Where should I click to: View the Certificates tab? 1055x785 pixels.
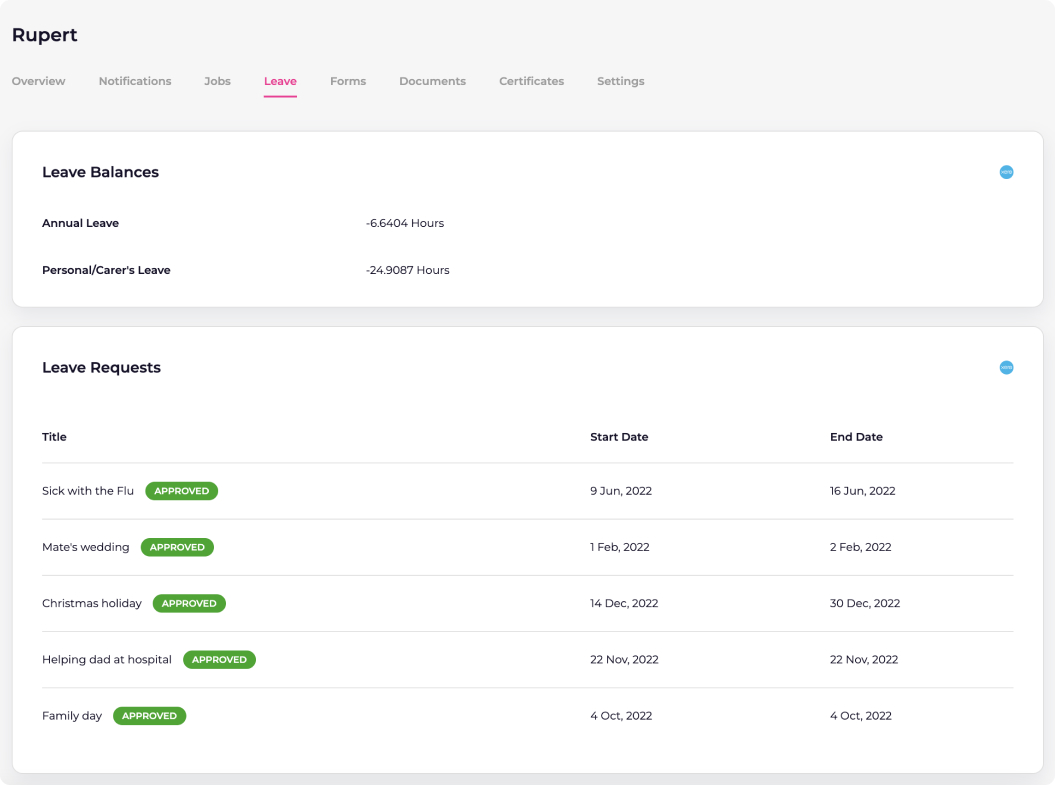click(531, 81)
